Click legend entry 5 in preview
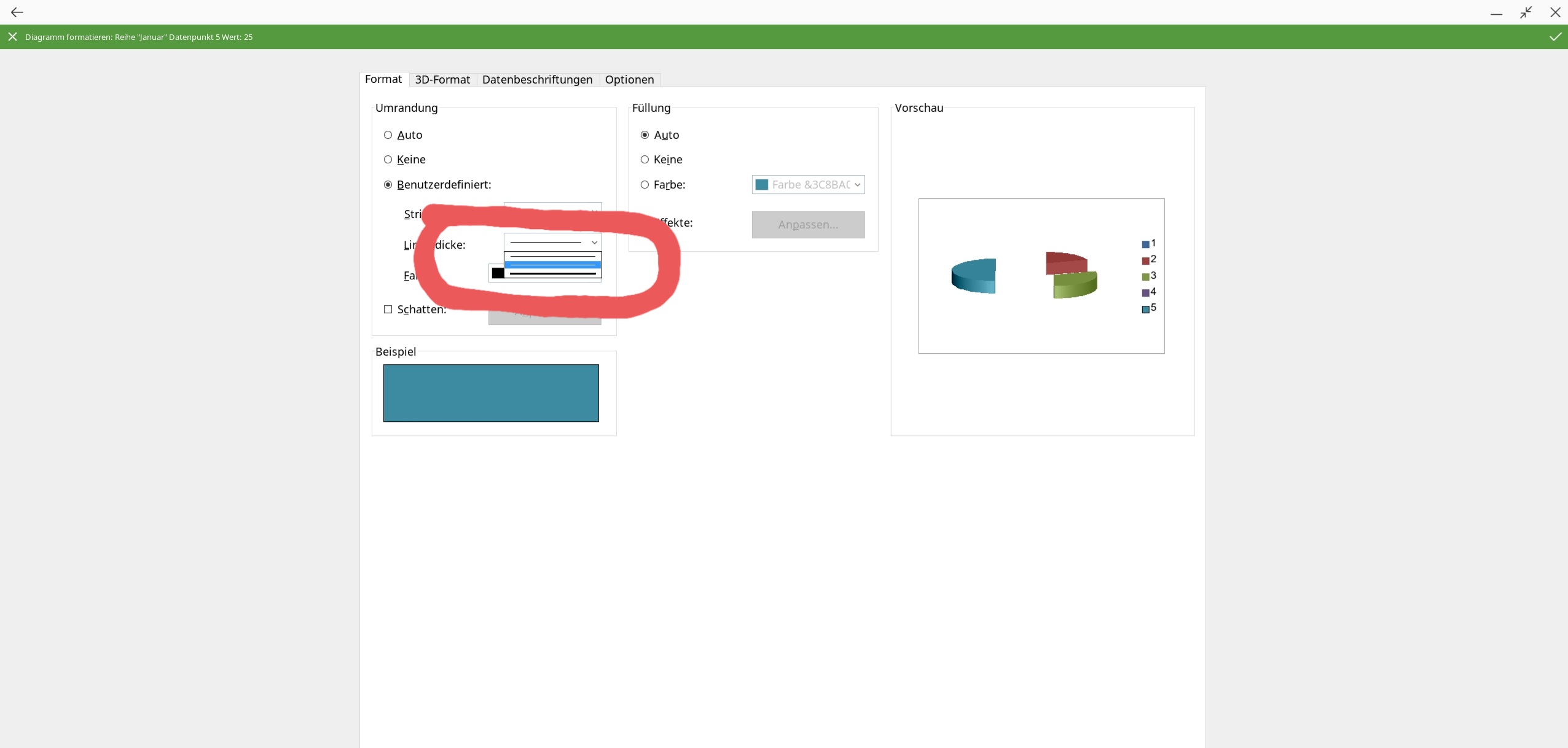1568x748 pixels. pyautogui.click(x=1149, y=308)
